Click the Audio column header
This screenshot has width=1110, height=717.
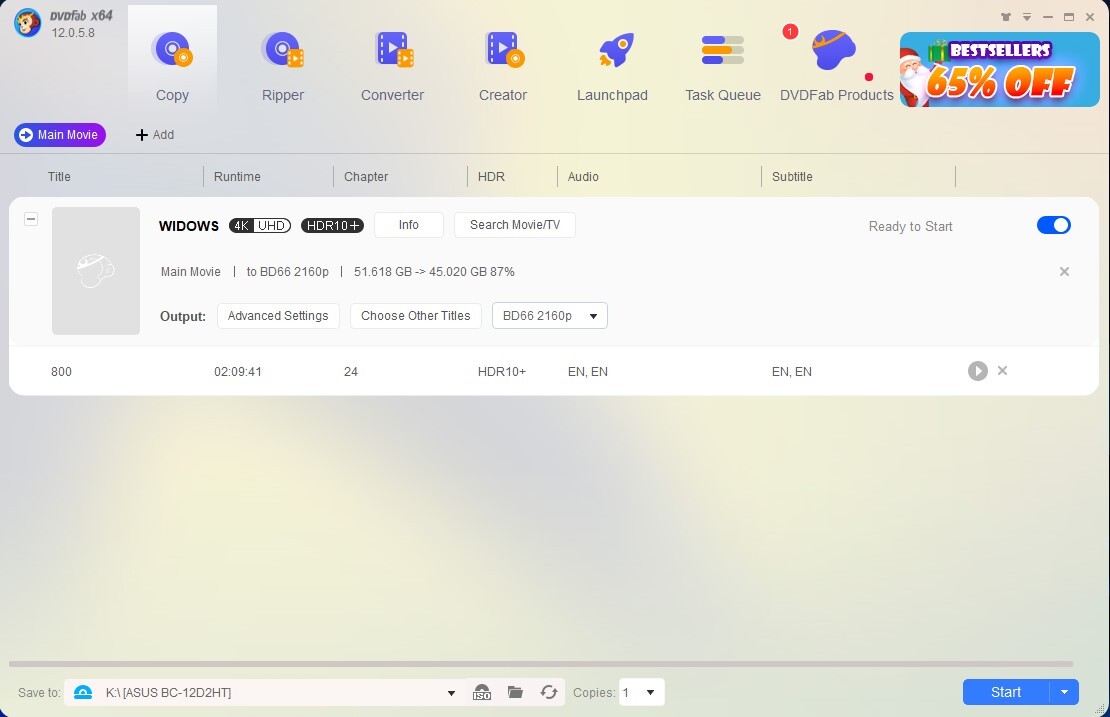583,176
